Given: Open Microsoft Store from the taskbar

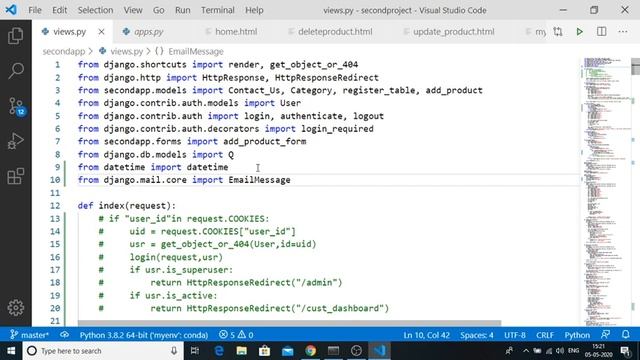Looking at the screenshot, I should 264,351.
